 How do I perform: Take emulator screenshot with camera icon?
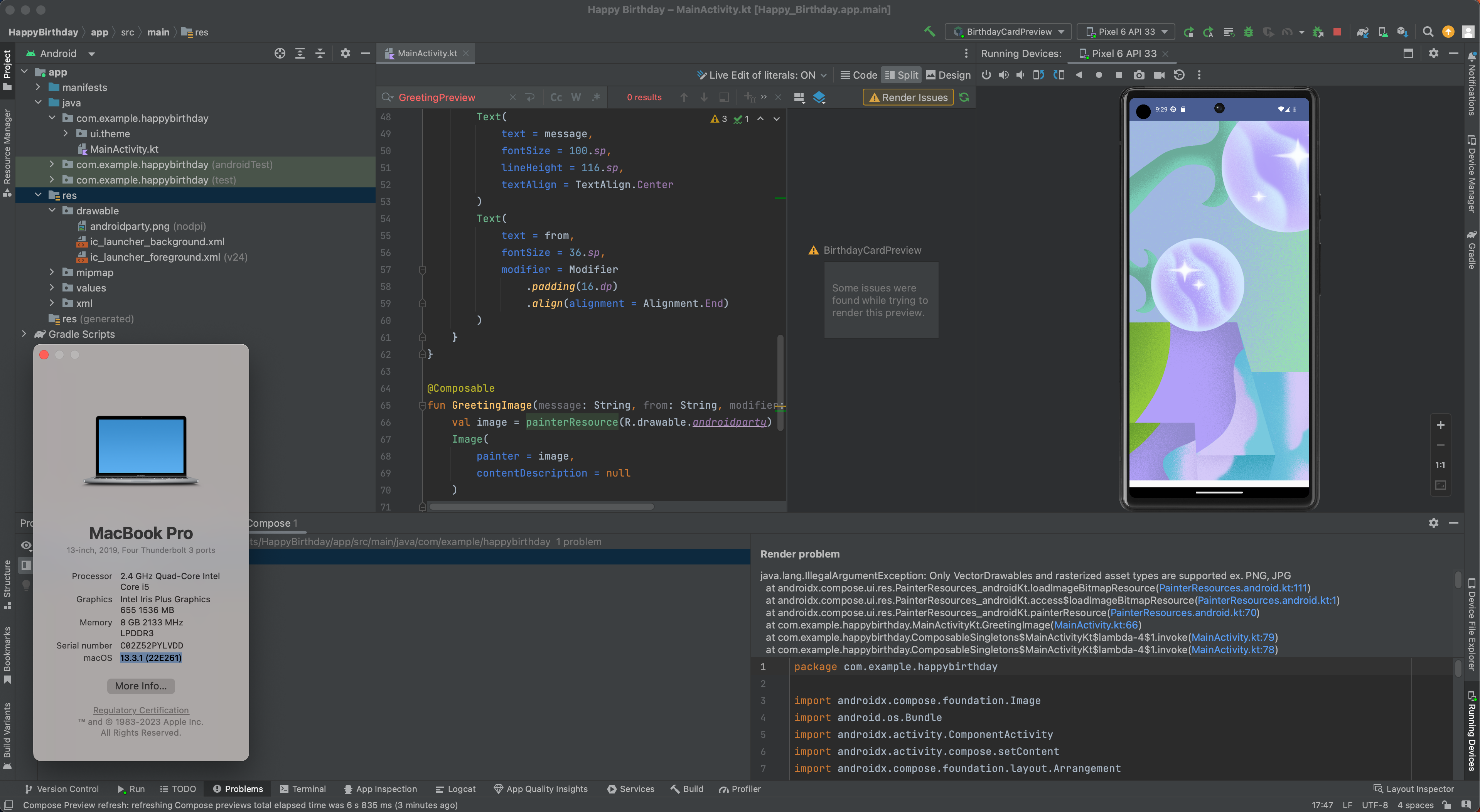click(x=1139, y=75)
